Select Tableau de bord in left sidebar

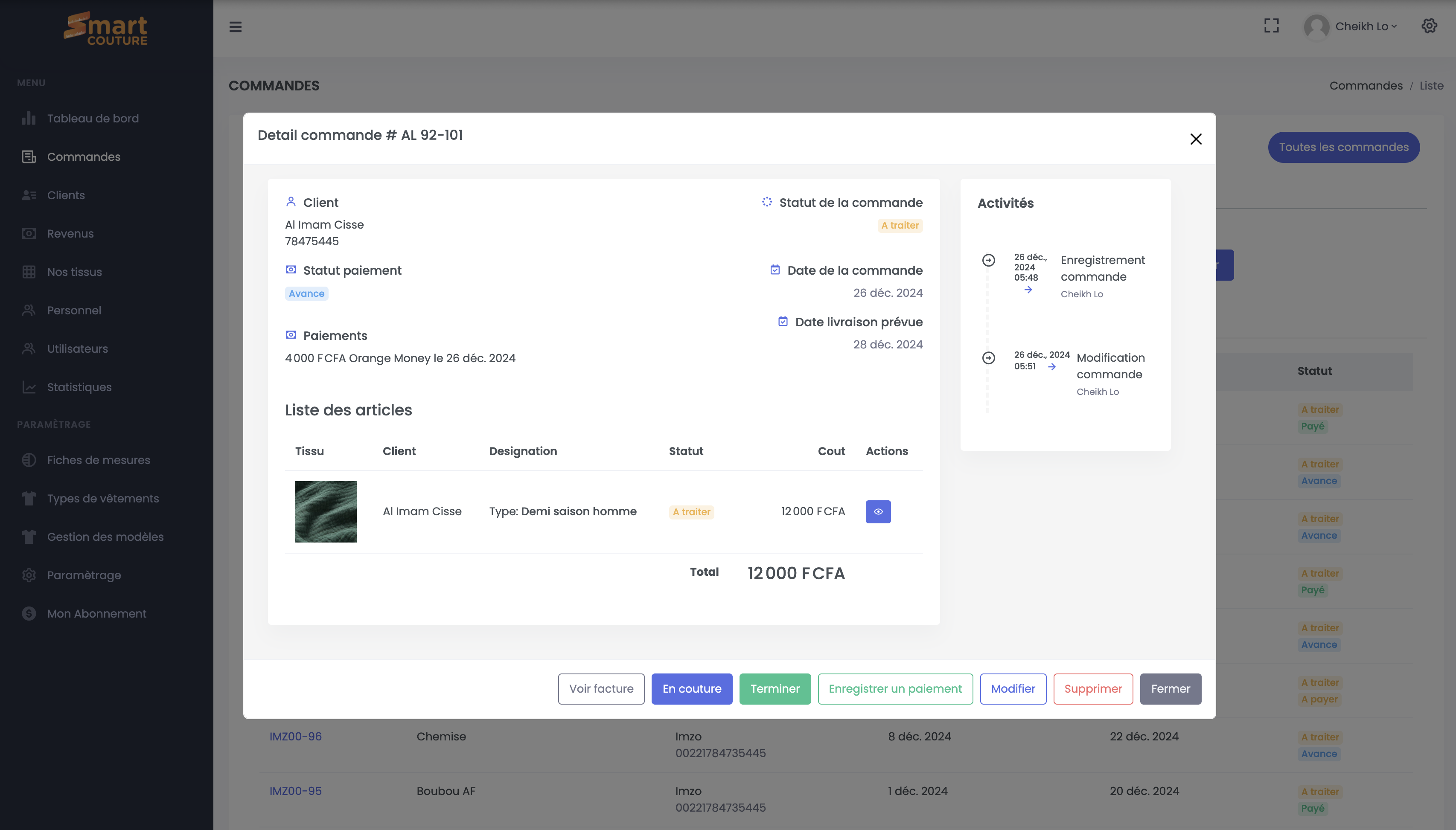(x=93, y=118)
